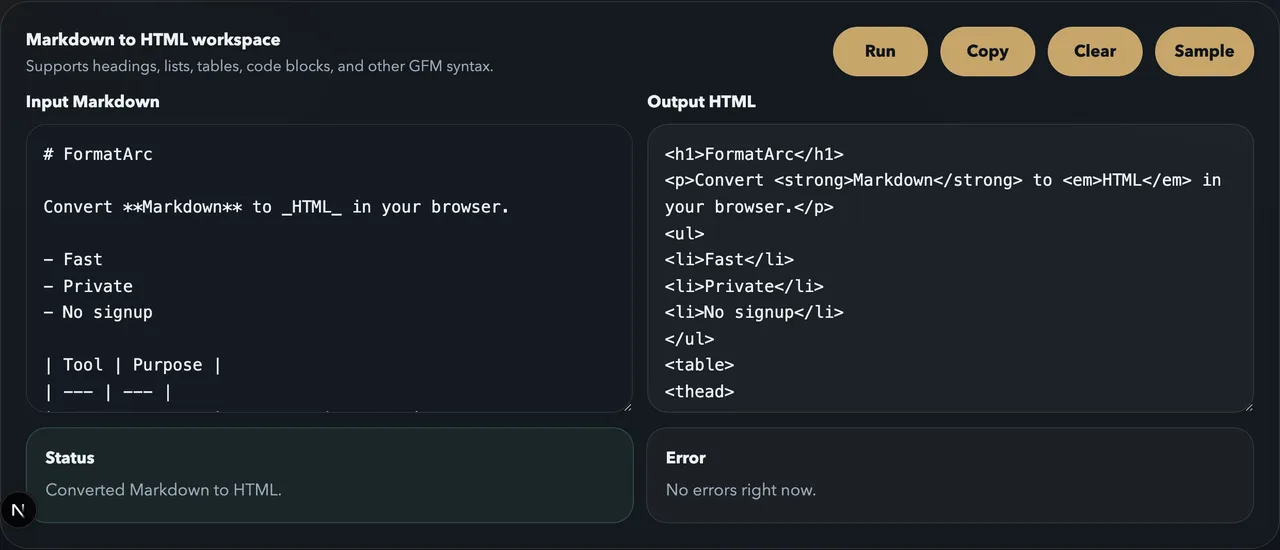Click the '<li>Fast</li>' output line
This screenshot has height=550, width=1280.
pyautogui.click(x=729, y=259)
